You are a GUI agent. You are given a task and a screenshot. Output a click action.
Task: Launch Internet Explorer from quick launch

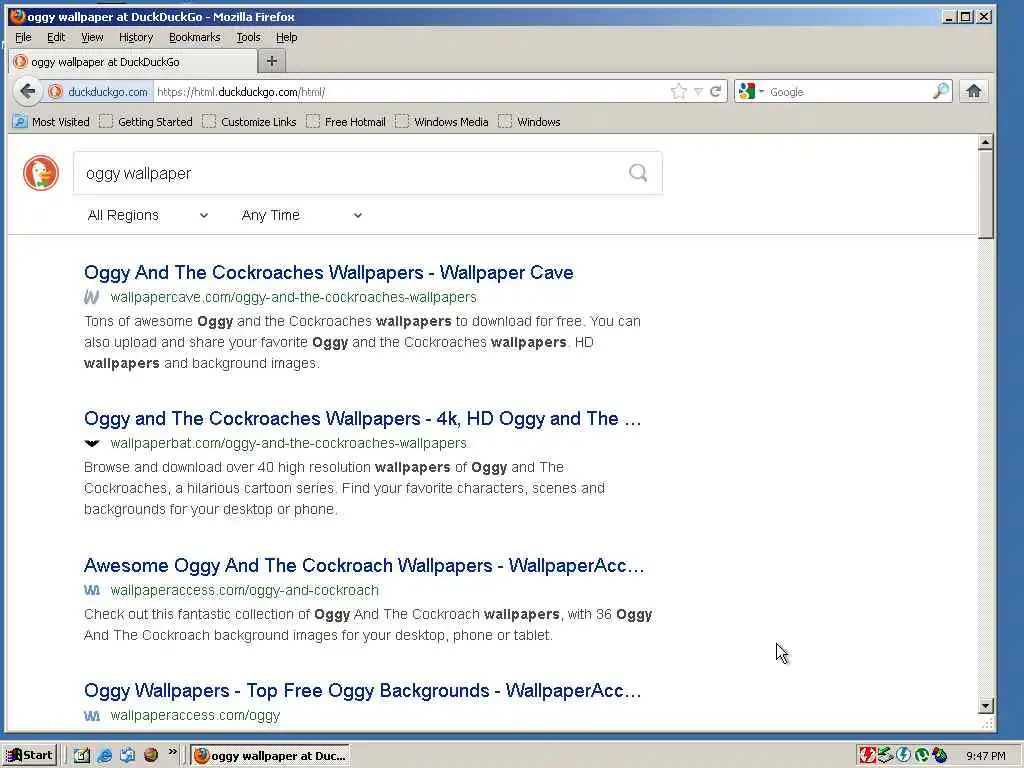[x=104, y=756]
